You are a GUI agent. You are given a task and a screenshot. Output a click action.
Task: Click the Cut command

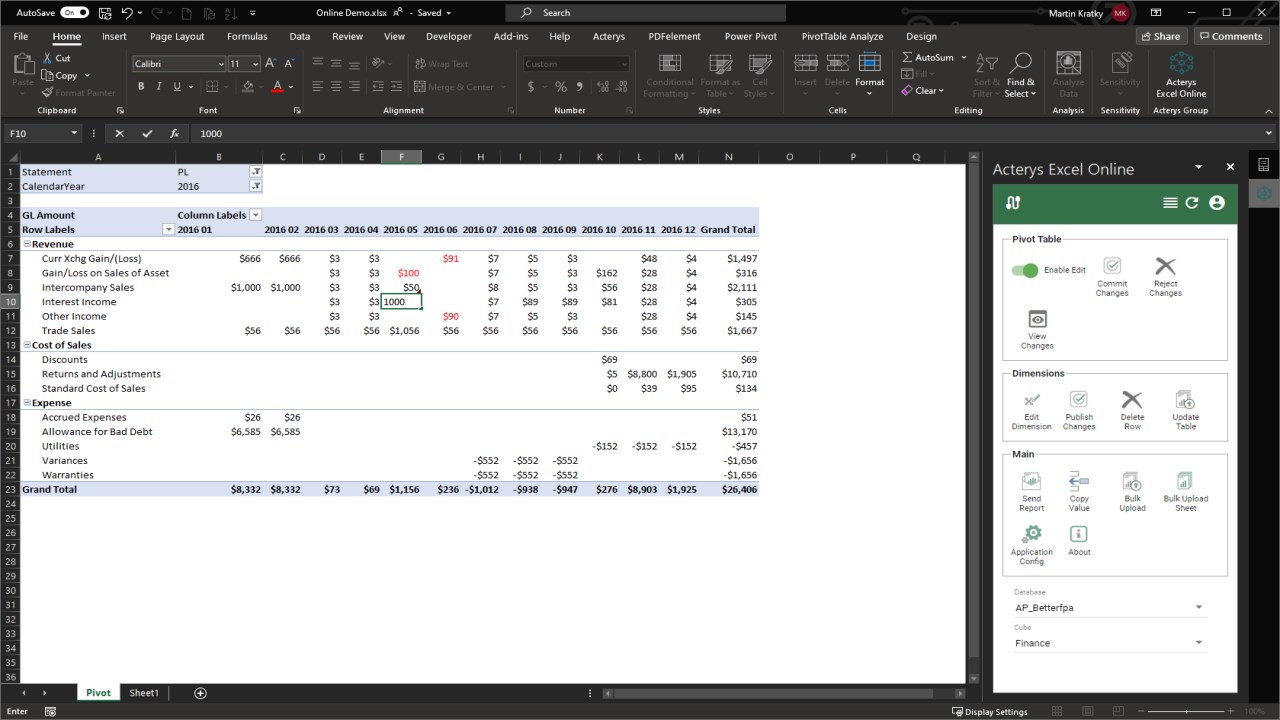click(56, 58)
